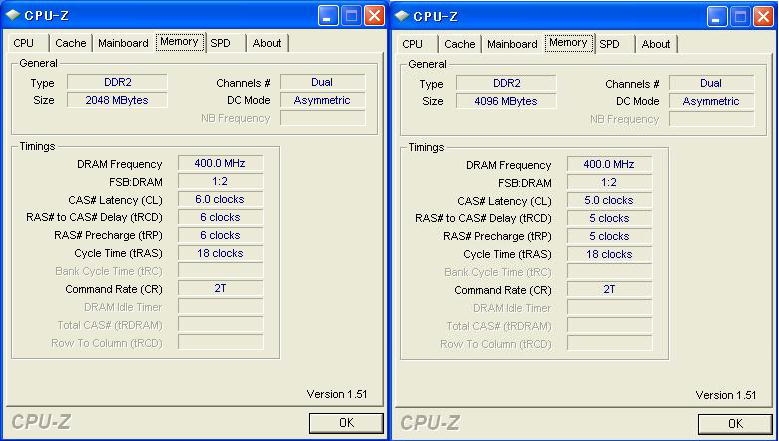Click empty NB Frequency field in left window
Viewport: 779px width, 441px height.
322,118
